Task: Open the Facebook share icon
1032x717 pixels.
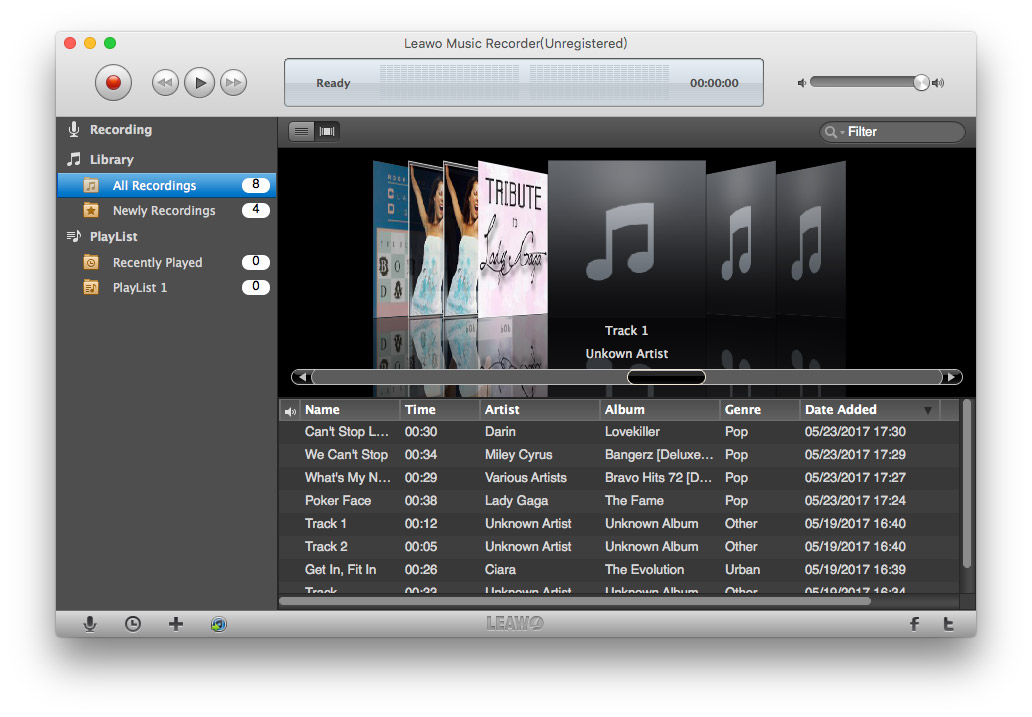Action: coord(914,624)
